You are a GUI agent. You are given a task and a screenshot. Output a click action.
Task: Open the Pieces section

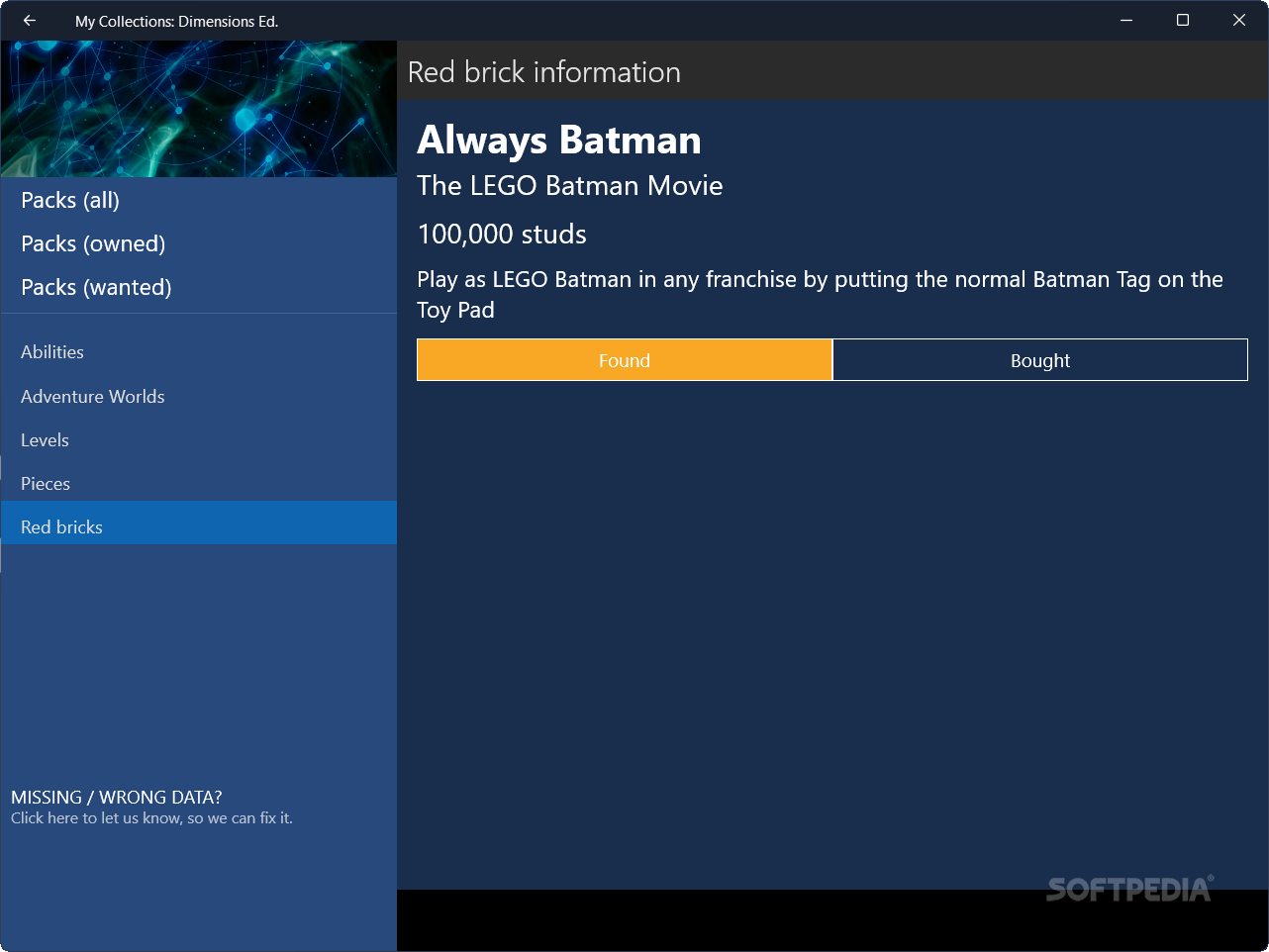[x=199, y=483]
